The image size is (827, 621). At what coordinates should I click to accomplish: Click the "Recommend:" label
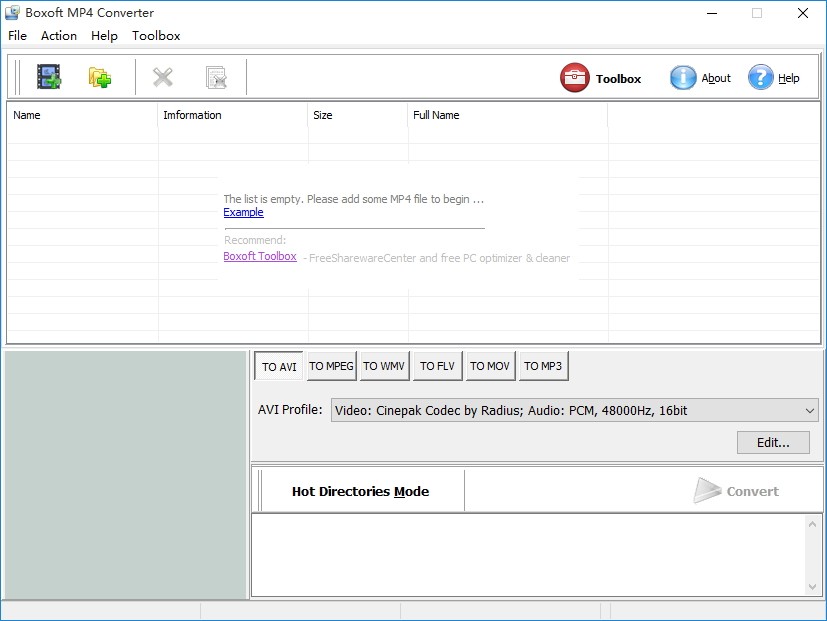(x=255, y=240)
